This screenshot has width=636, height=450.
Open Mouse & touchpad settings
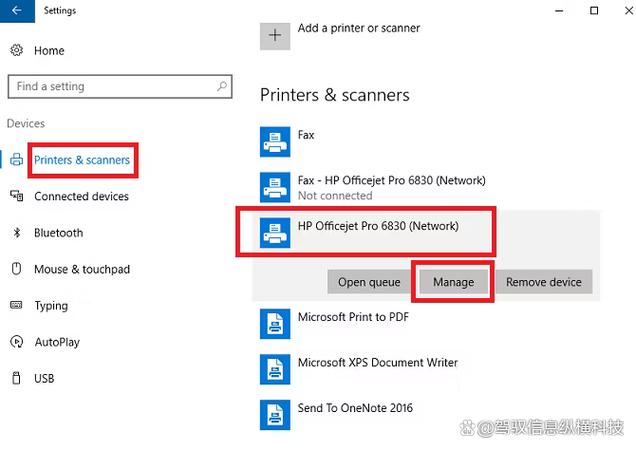pyautogui.click(x=82, y=269)
